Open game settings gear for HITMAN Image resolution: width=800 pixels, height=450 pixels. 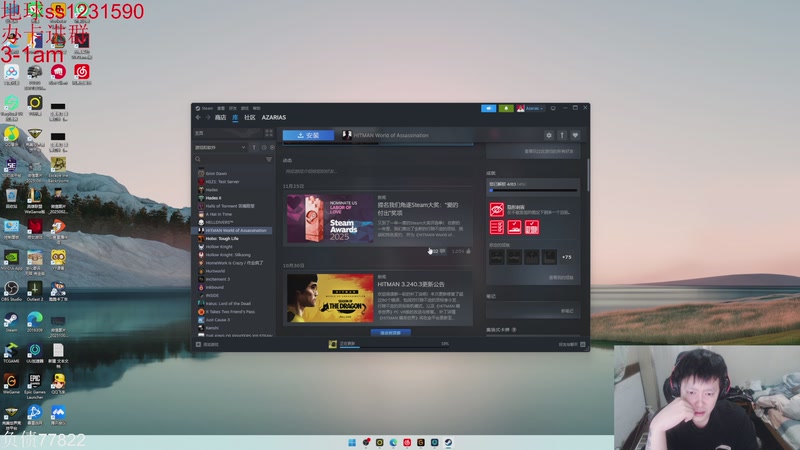549,135
